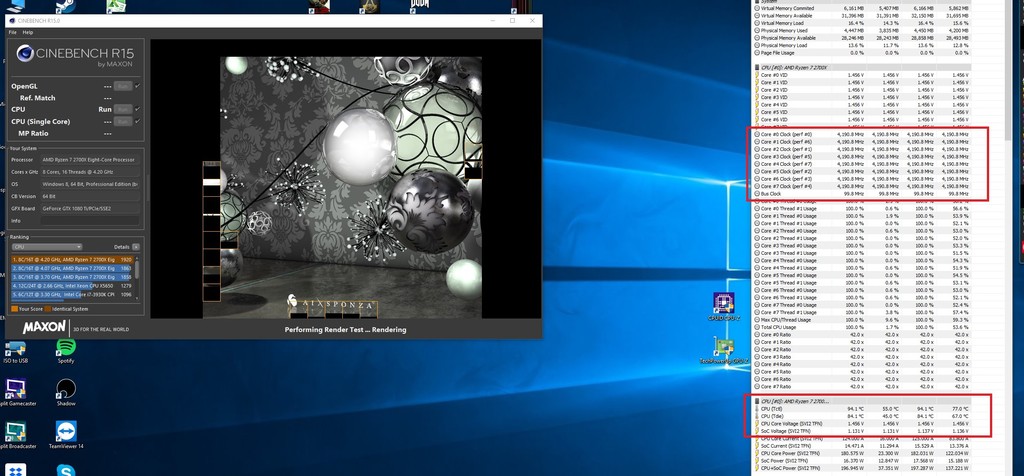Open the Help menu in Cinebench
This screenshot has height=476, width=1024.
(x=28, y=32)
